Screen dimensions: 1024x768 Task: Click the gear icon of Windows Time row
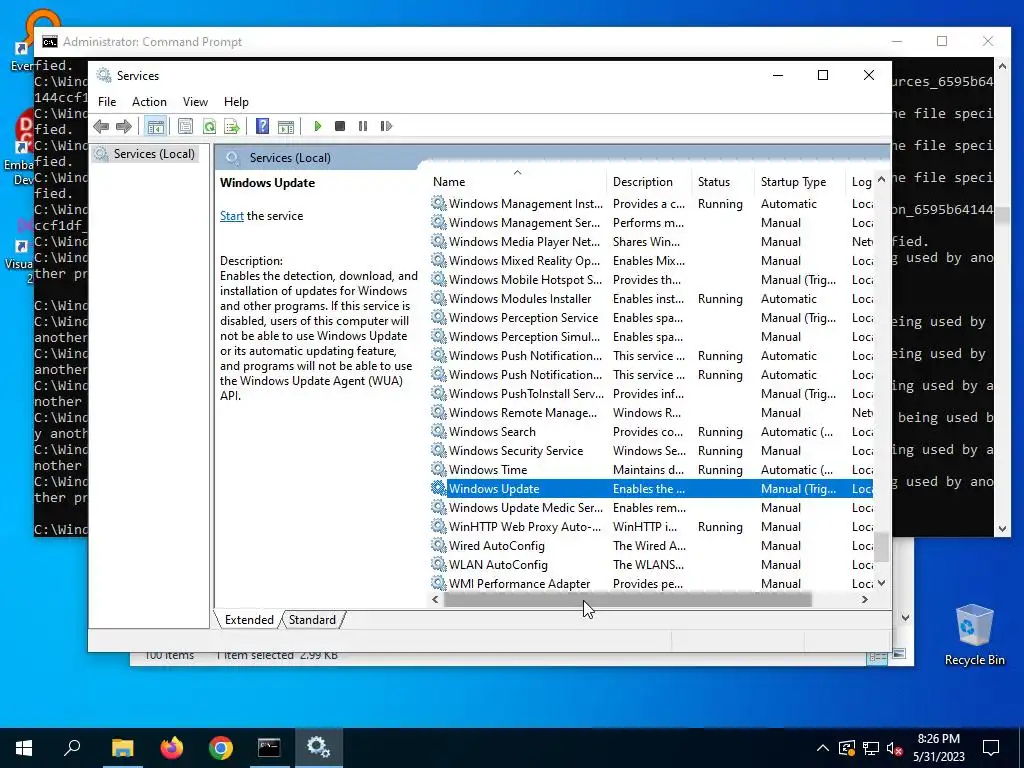(x=438, y=470)
